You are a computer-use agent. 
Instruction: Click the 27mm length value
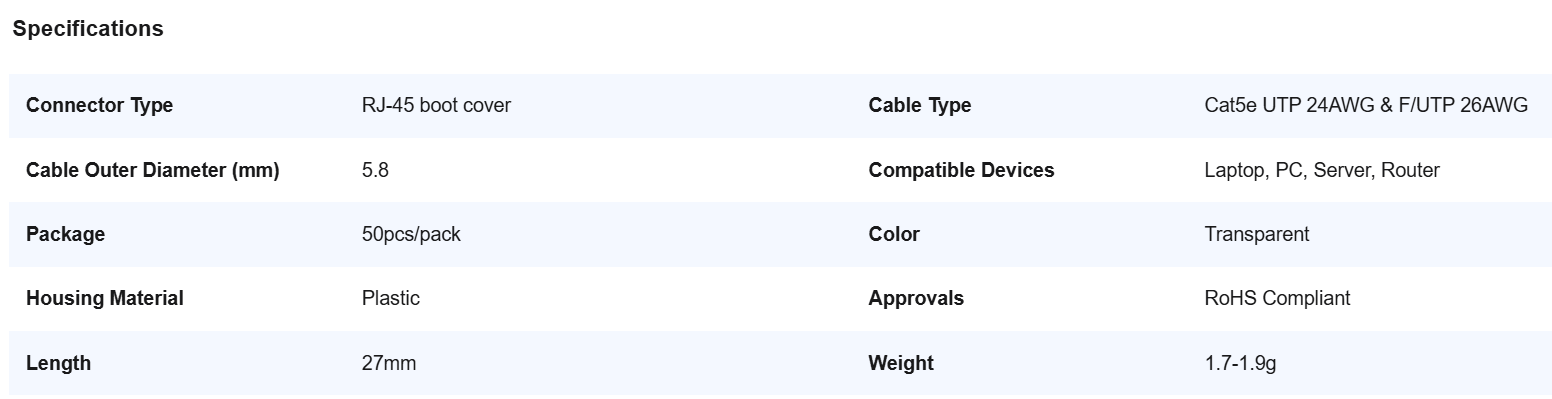point(389,363)
